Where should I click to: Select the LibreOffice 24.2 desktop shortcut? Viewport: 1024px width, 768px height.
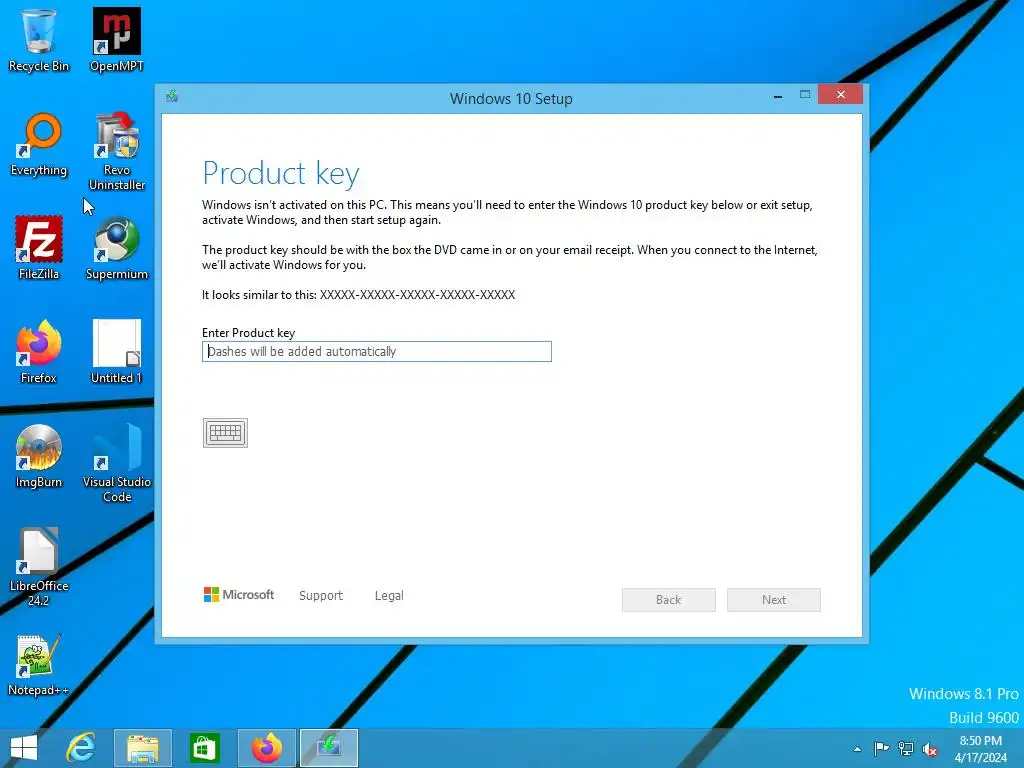(x=39, y=567)
